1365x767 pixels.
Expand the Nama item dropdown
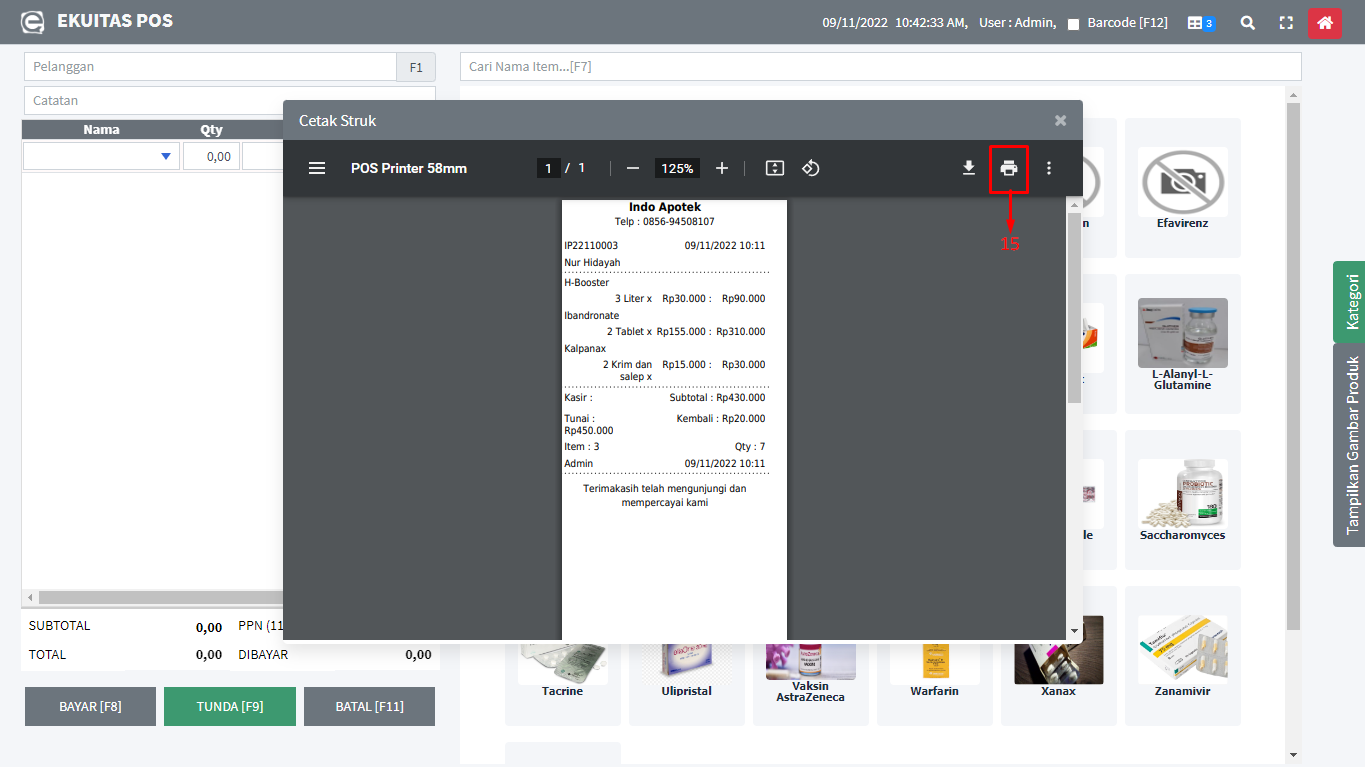click(165, 156)
